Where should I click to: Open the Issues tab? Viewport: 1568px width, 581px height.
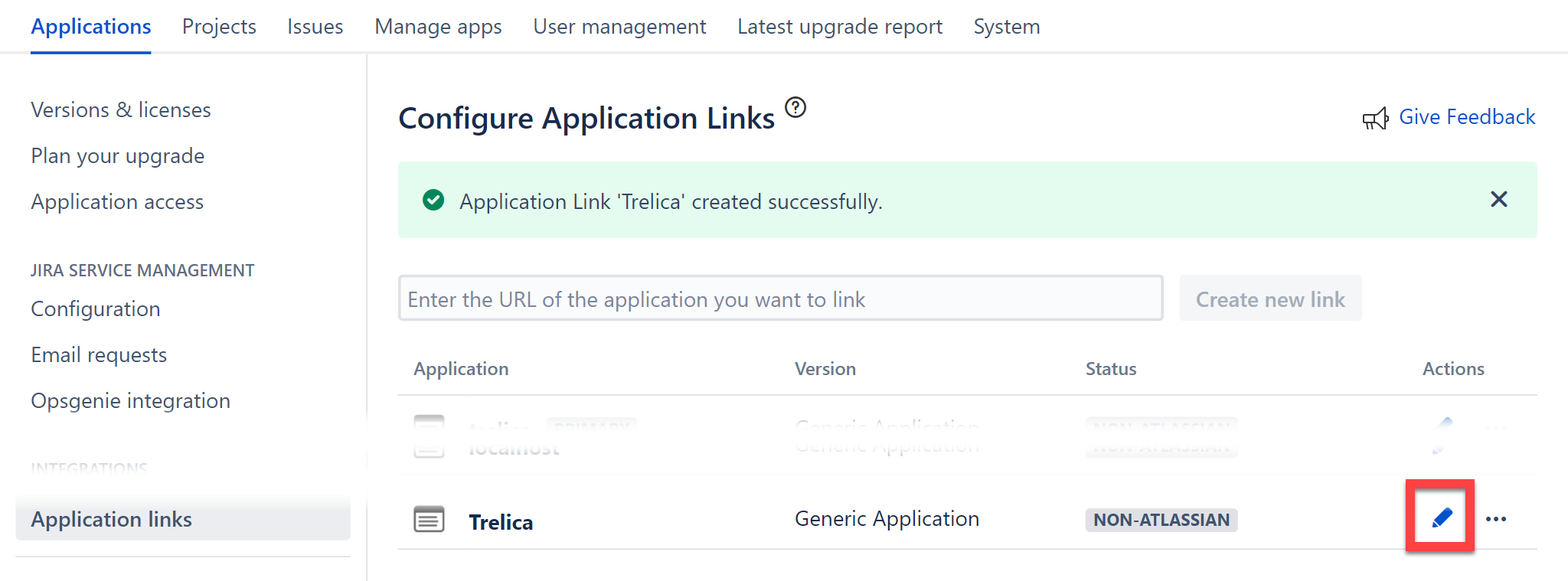(315, 27)
